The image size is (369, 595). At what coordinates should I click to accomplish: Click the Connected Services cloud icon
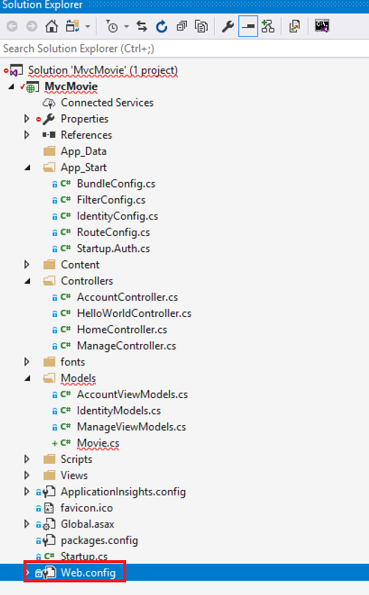pos(49,103)
